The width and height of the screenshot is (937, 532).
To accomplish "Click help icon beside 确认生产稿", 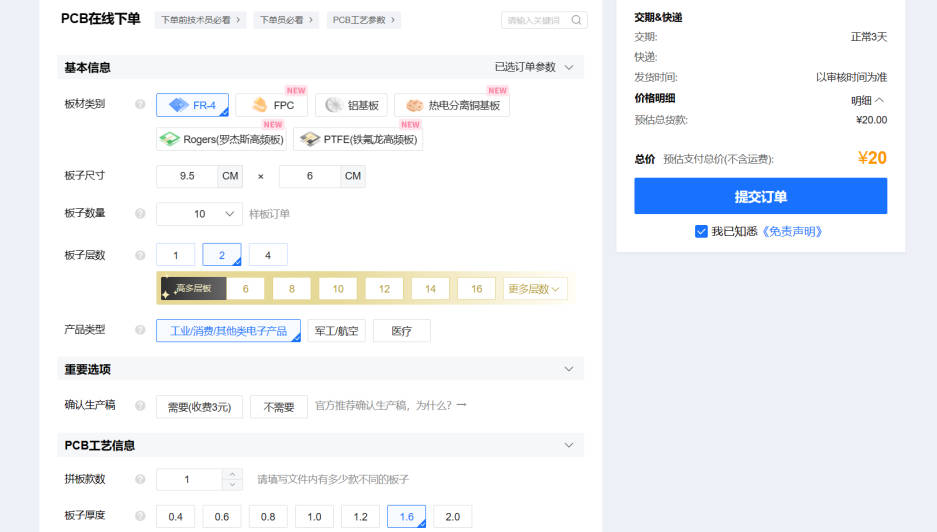I will point(140,406).
